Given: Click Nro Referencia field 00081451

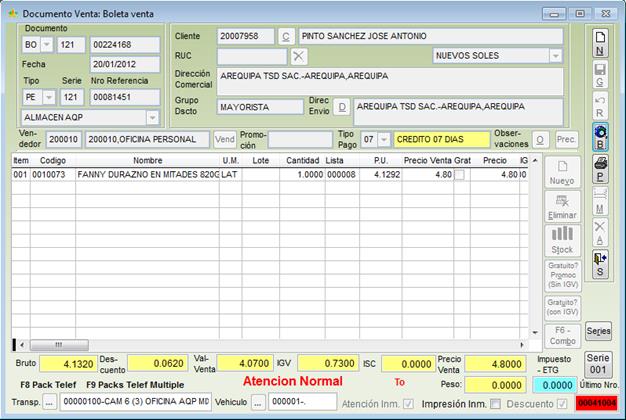Looking at the screenshot, I should click(x=125, y=97).
